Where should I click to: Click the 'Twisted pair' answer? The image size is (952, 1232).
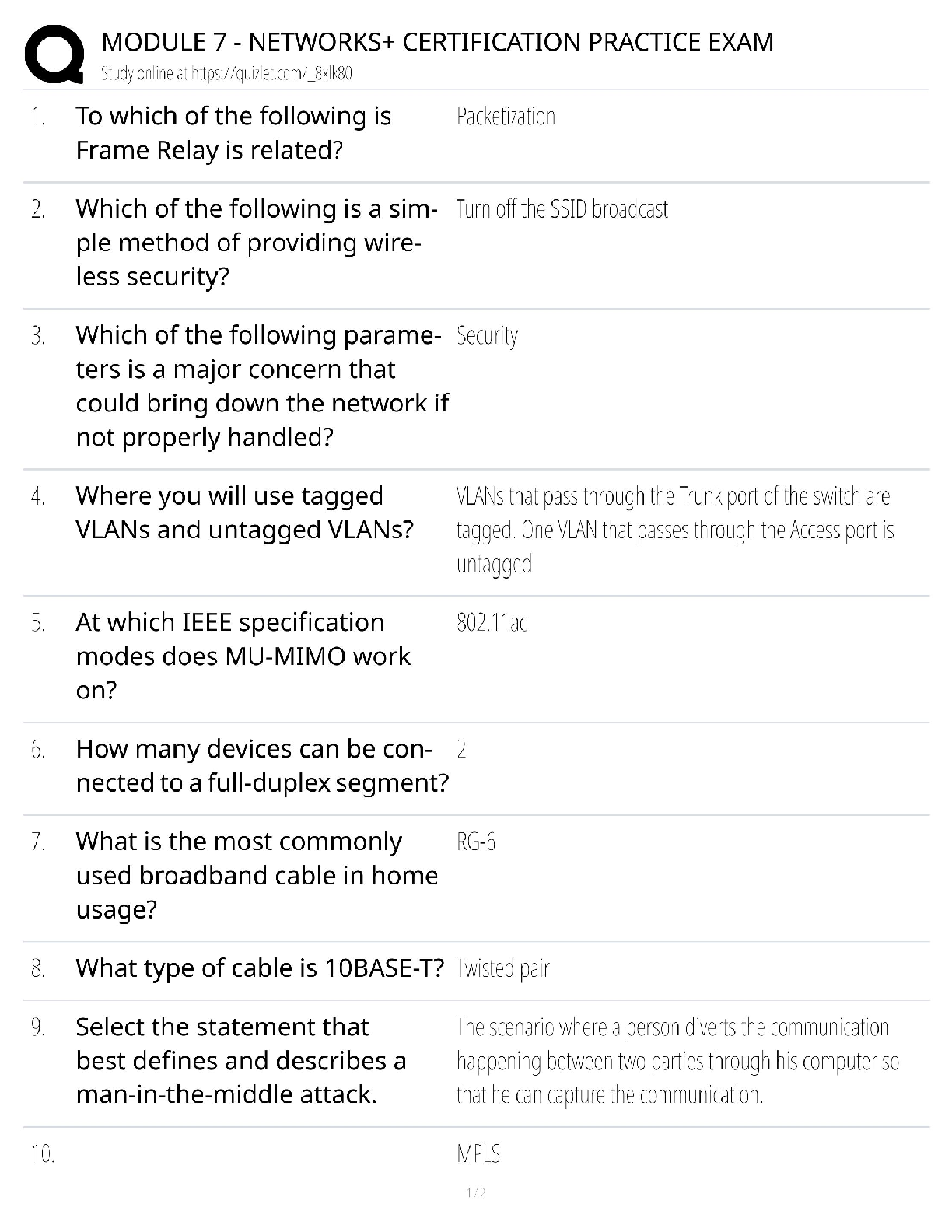pos(504,969)
